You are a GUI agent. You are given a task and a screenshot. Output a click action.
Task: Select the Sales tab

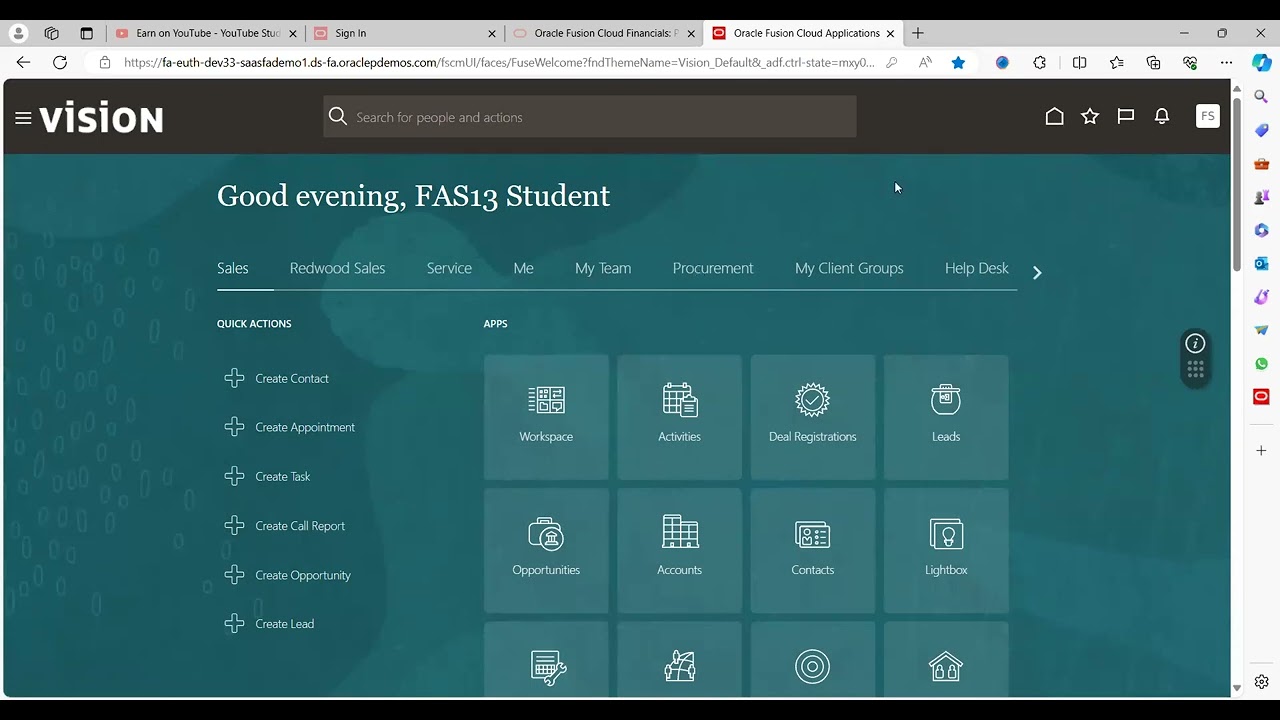(x=233, y=268)
